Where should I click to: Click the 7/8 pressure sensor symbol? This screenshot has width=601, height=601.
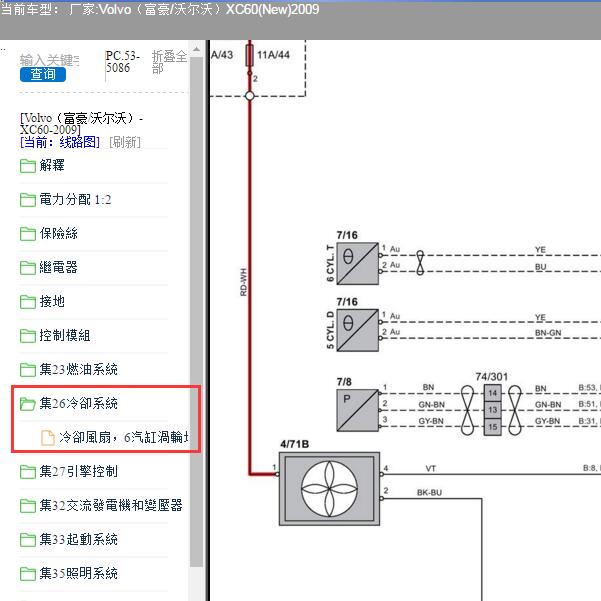click(358, 410)
